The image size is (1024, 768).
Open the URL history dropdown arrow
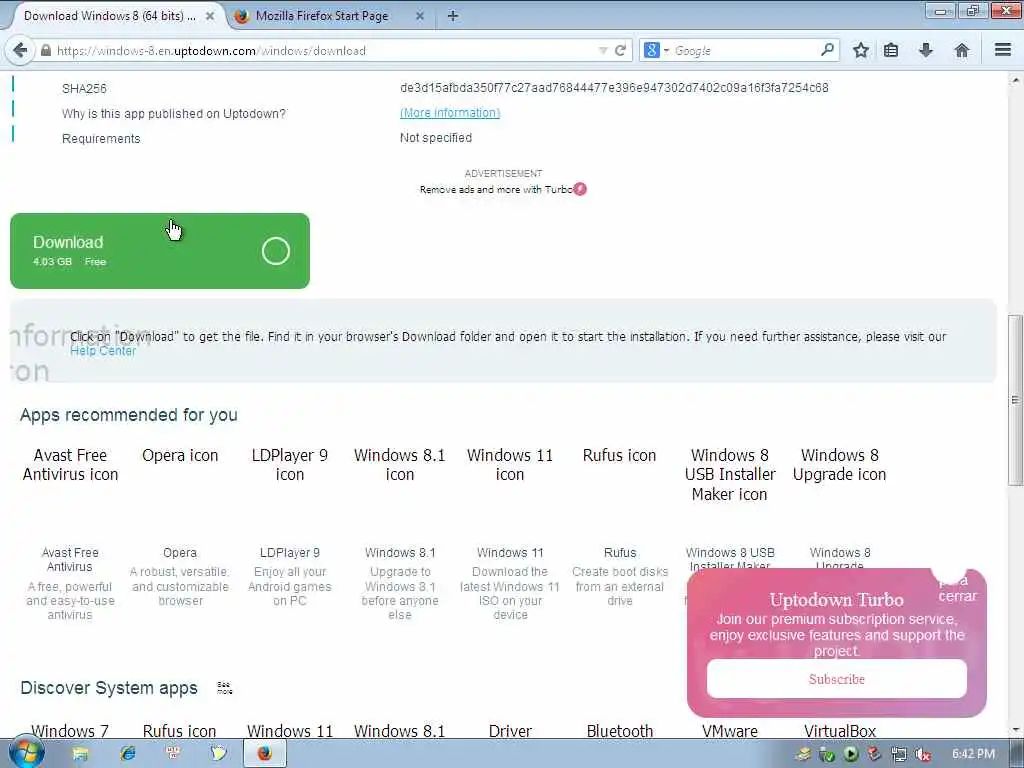603,50
